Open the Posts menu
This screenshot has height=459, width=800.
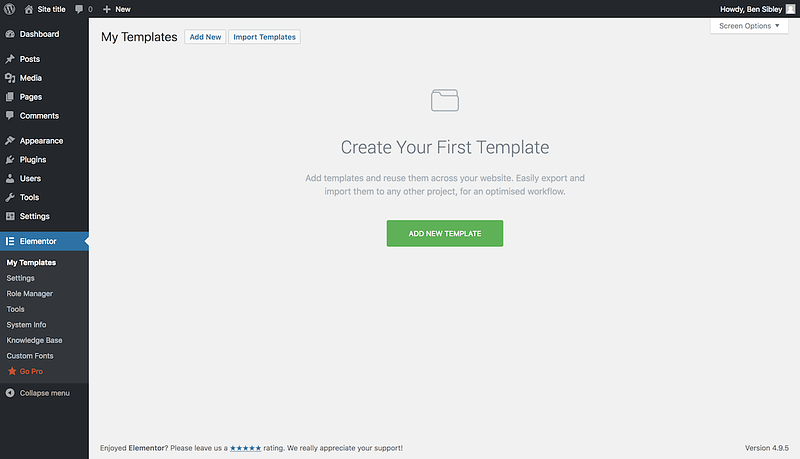tap(44, 59)
